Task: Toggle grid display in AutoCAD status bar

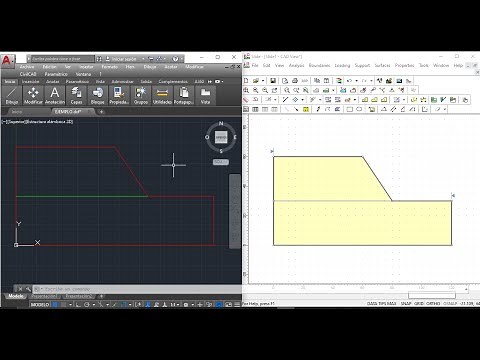Action: (55, 304)
